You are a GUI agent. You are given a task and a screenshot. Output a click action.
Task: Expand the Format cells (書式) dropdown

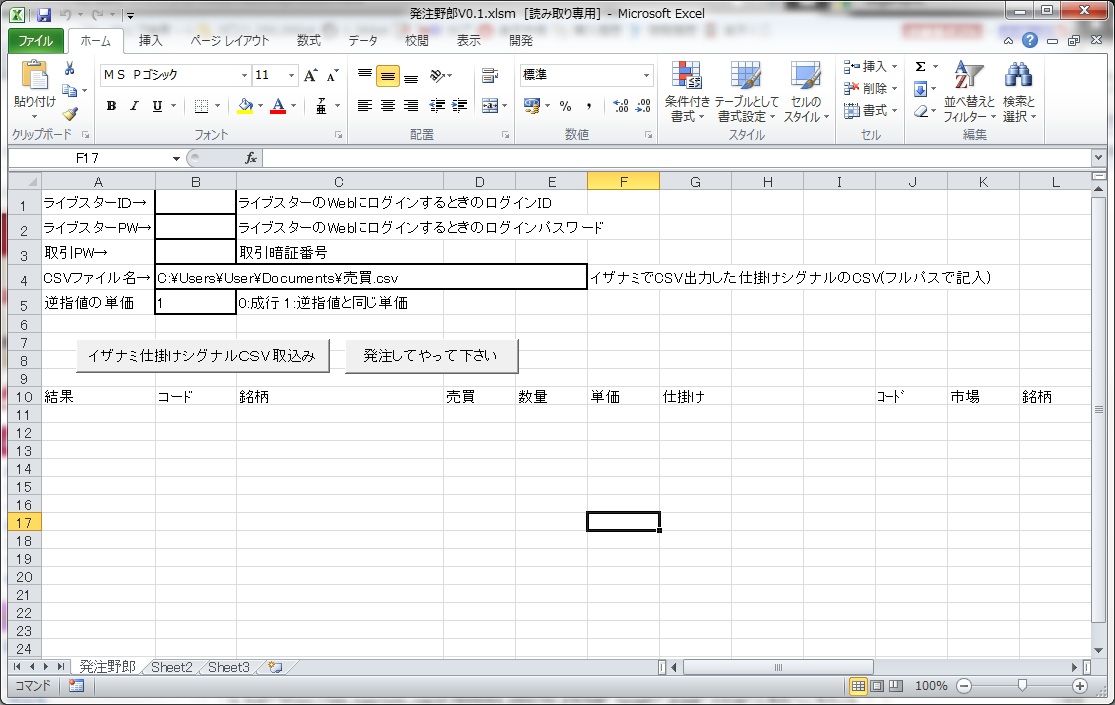point(895,111)
